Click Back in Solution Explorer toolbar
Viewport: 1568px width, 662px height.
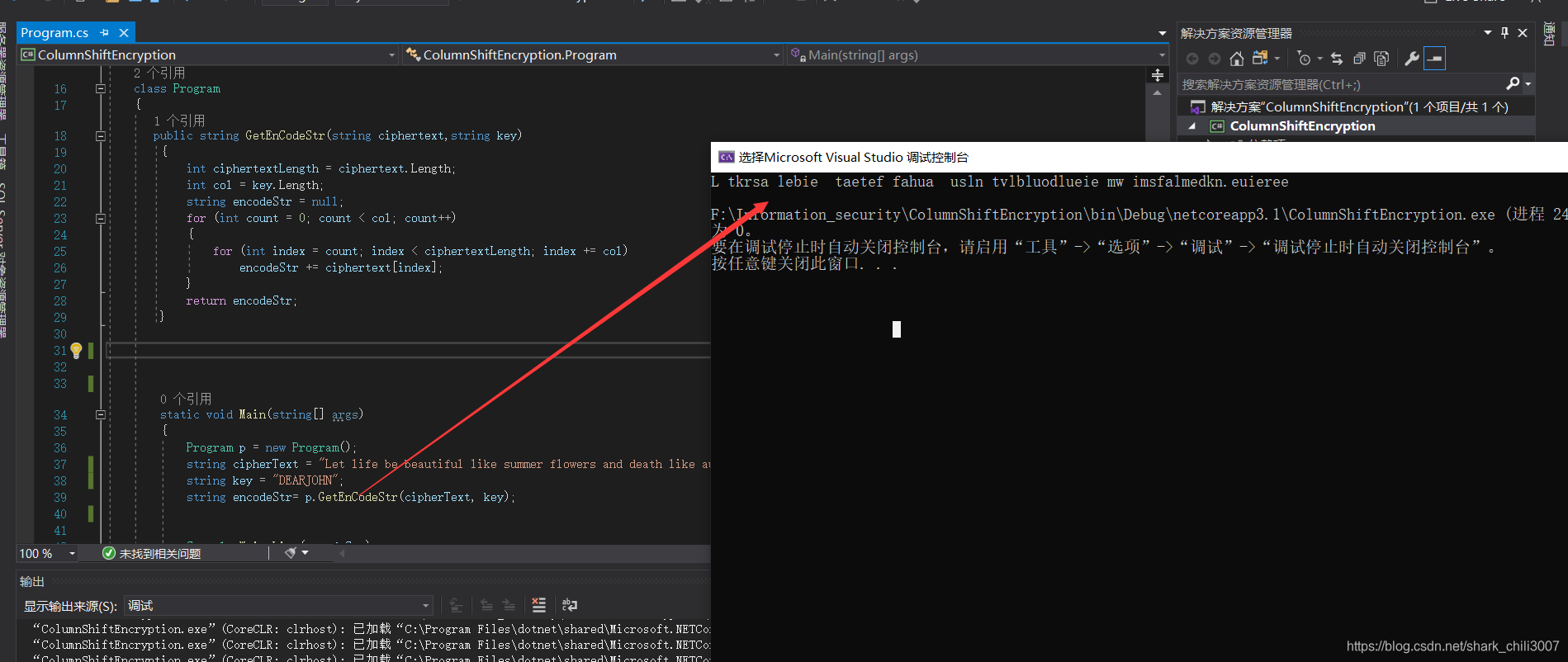click(1192, 59)
